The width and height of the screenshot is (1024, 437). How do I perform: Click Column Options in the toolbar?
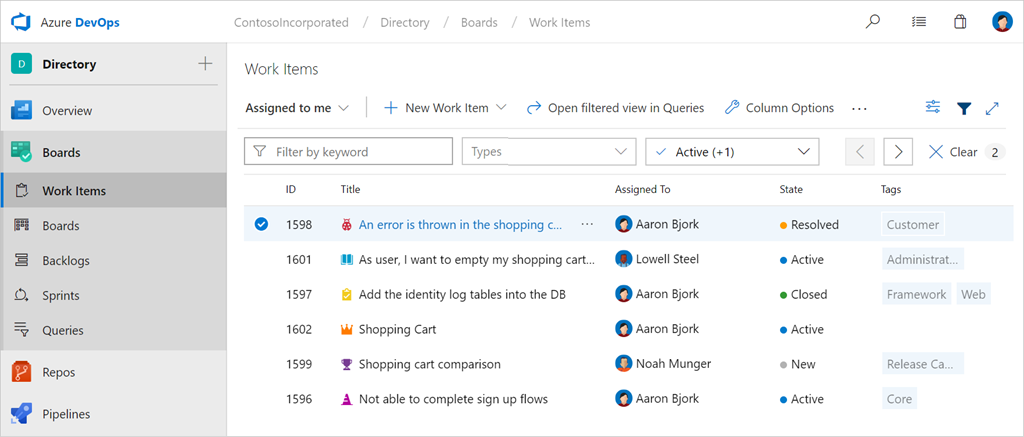(779, 108)
